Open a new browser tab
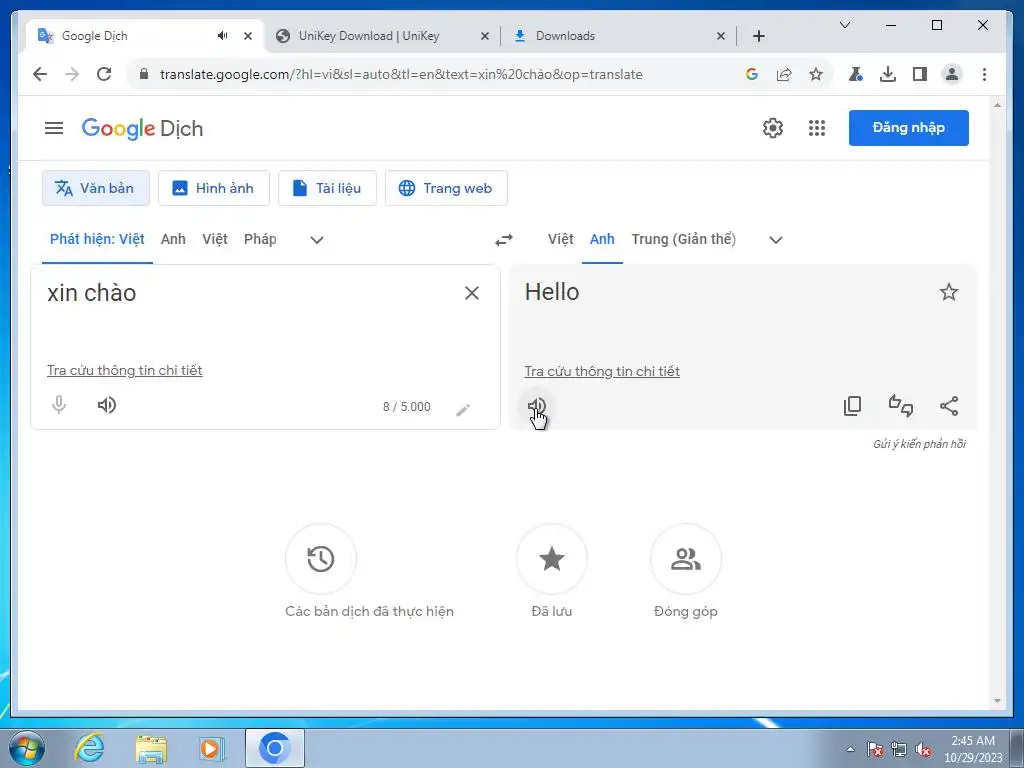The image size is (1024, 768). point(758,36)
